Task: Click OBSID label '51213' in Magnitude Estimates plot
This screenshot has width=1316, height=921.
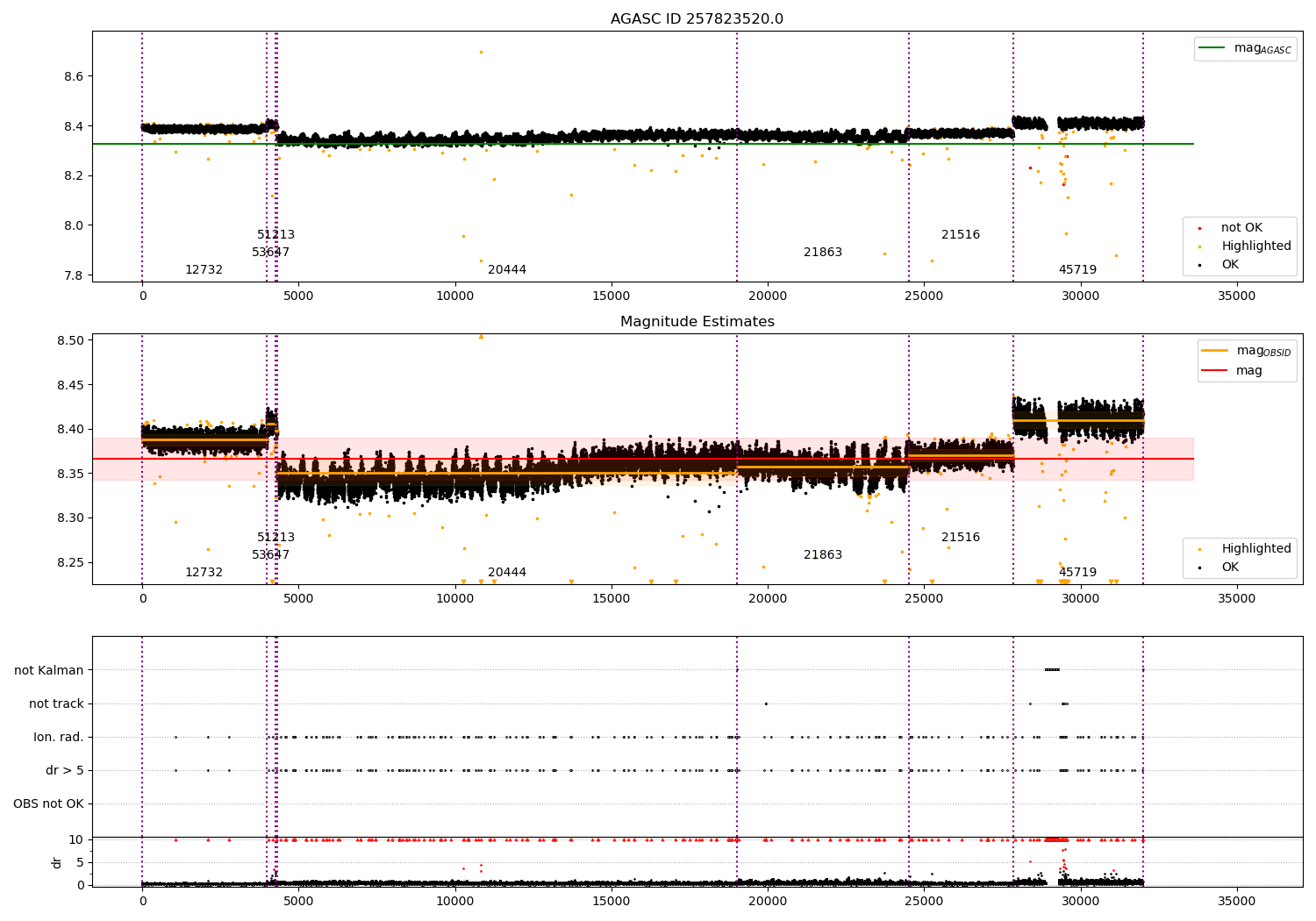Action: click(x=275, y=538)
